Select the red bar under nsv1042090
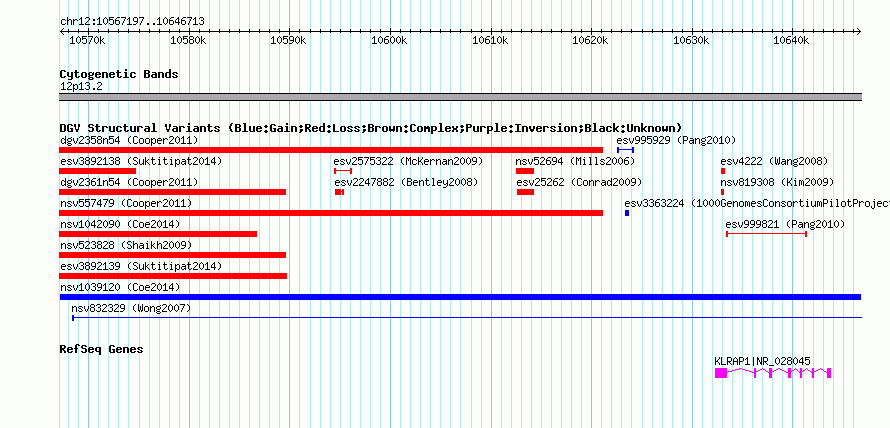The image size is (890, 428). click(x=158, y=234)
